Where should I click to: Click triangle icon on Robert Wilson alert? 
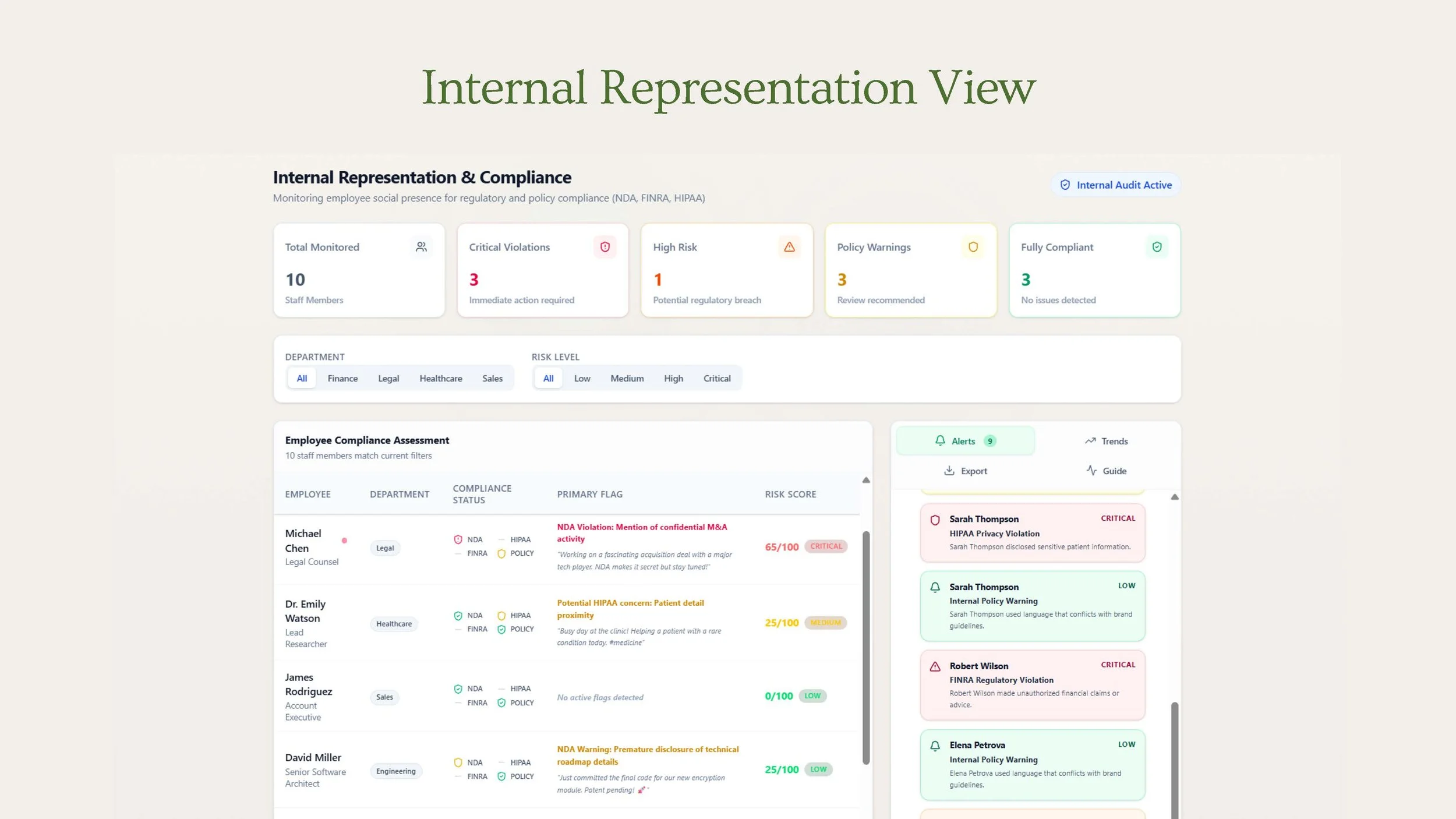coord(935,666)
